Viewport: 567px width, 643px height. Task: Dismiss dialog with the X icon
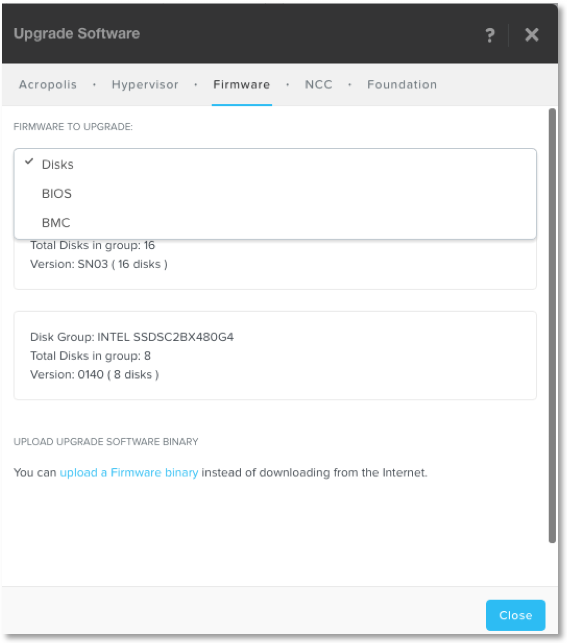[532, 35]
